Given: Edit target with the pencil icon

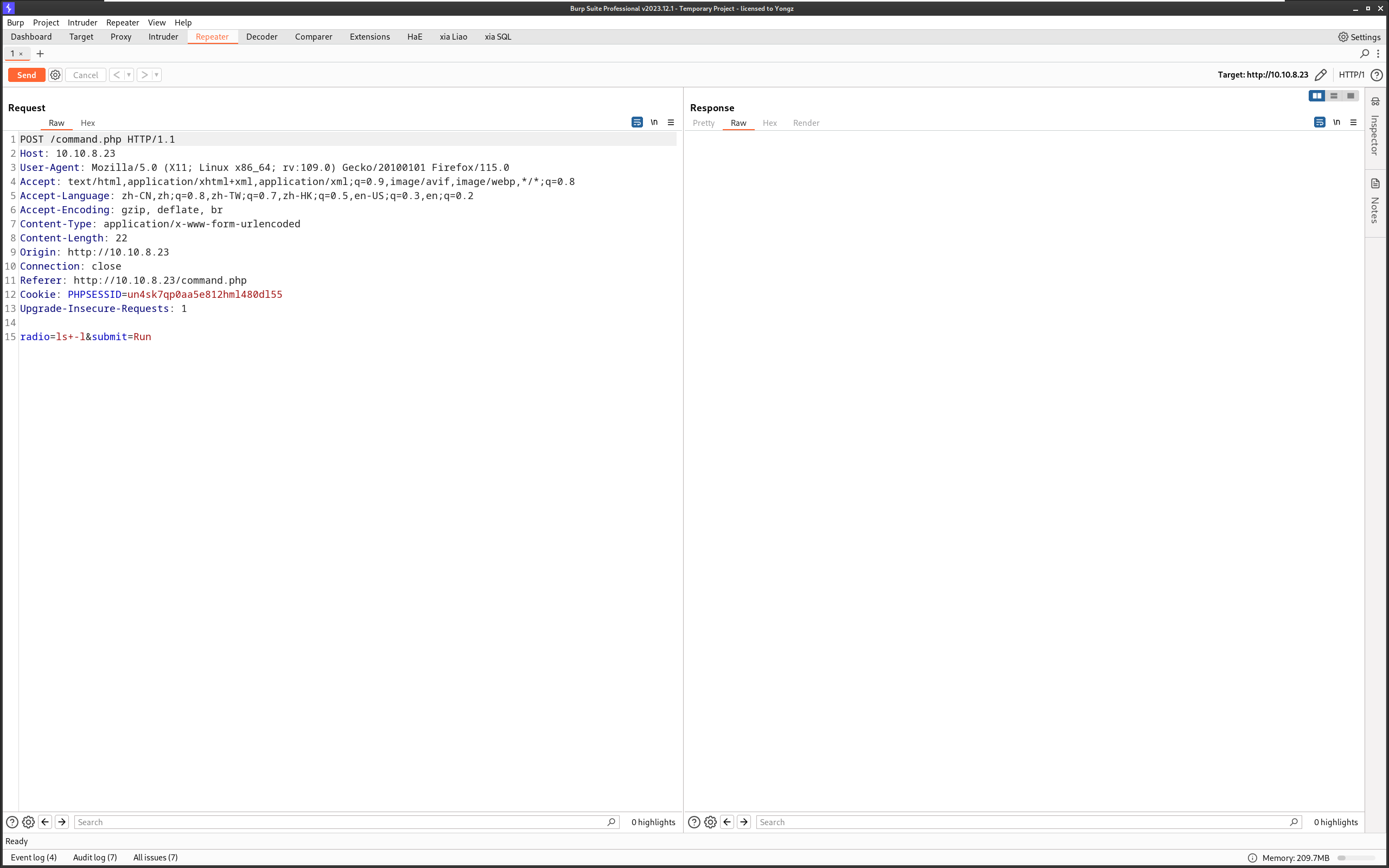Looking at the screenshot, I should (x=1321, y=75).
